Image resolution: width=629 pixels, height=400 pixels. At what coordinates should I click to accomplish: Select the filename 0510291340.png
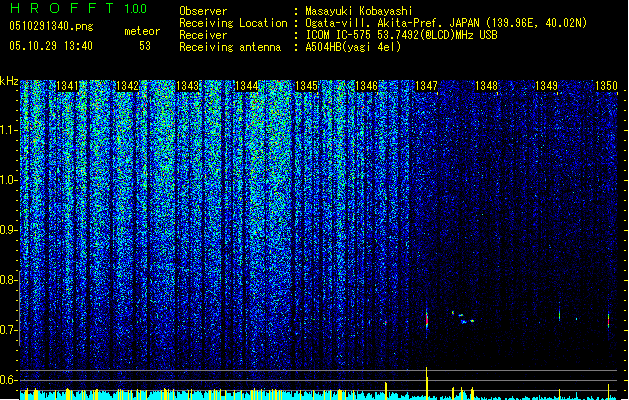click(51, 26)
